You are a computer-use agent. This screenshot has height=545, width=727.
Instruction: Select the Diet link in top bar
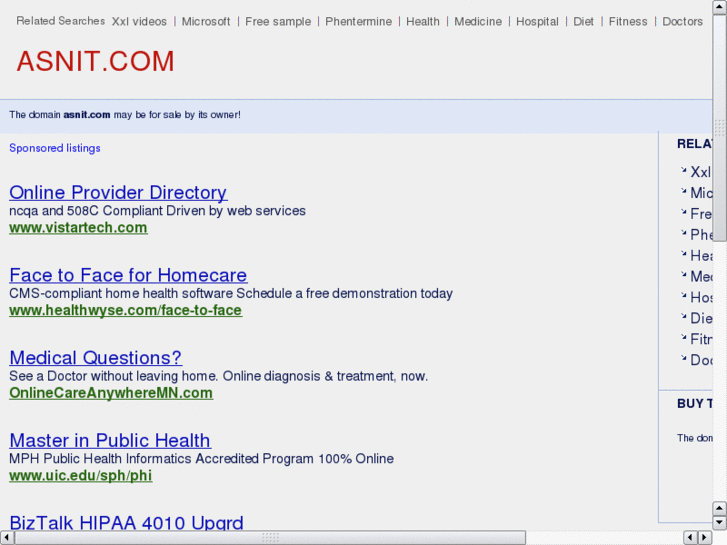pos(583,21)
